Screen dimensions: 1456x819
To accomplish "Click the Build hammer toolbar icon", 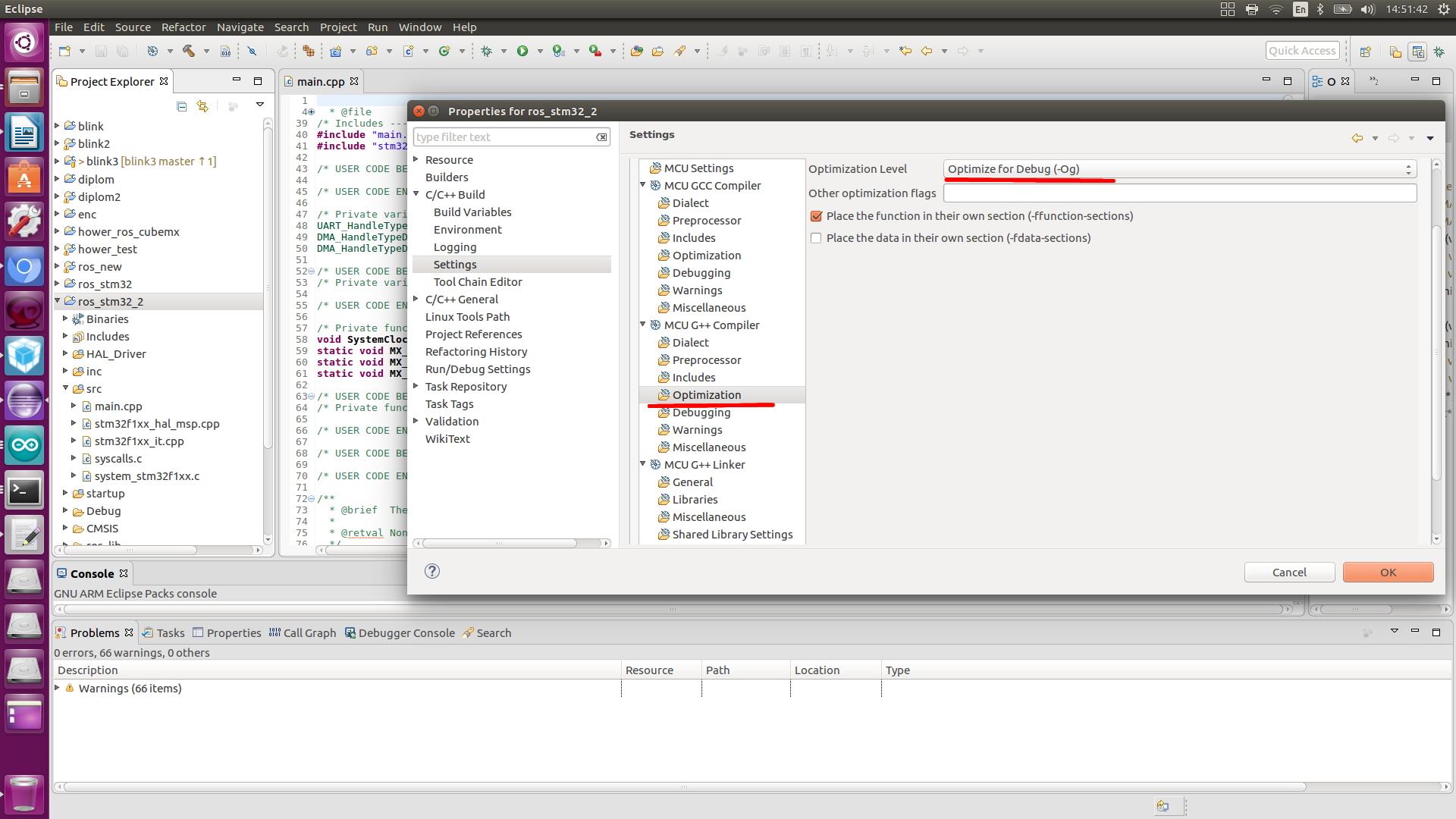I will [188, 51].
